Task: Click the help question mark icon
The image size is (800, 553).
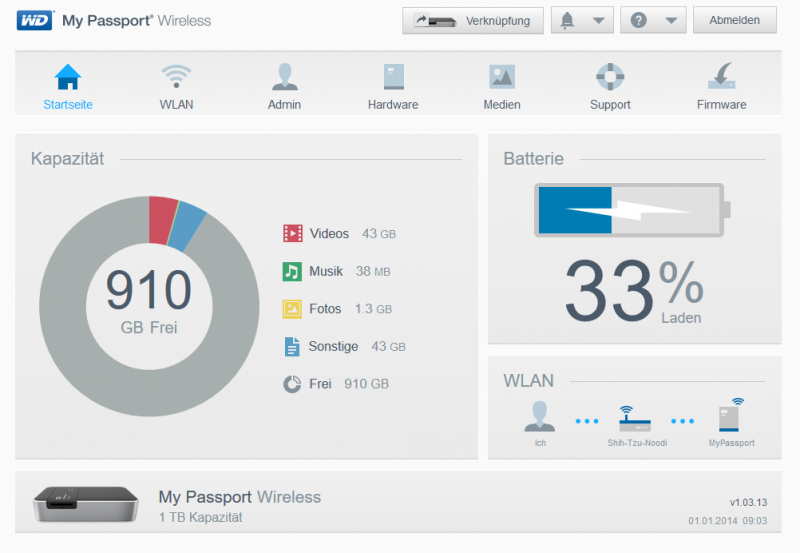Action: coord(638,20)
